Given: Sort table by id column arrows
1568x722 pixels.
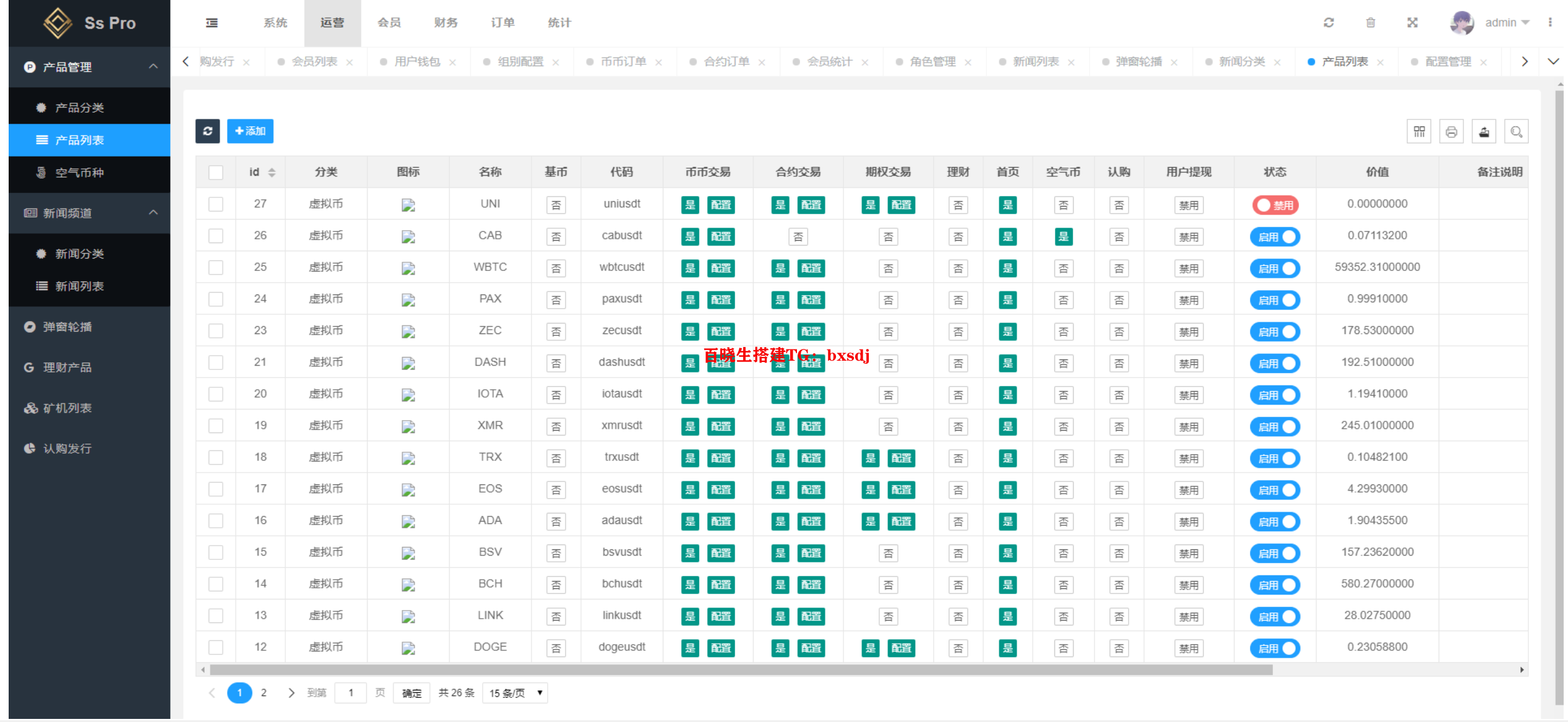Looking at the screenshot, I should pyautogui.click(x=272, y=173).
